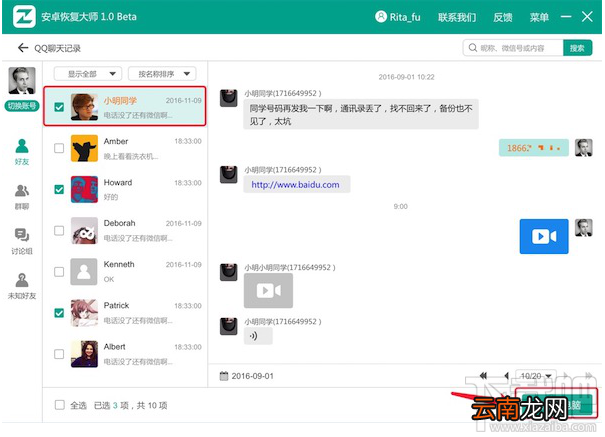
Task: Uncheck the Patrick contact checkbox
Action: (x=59, y=313)
